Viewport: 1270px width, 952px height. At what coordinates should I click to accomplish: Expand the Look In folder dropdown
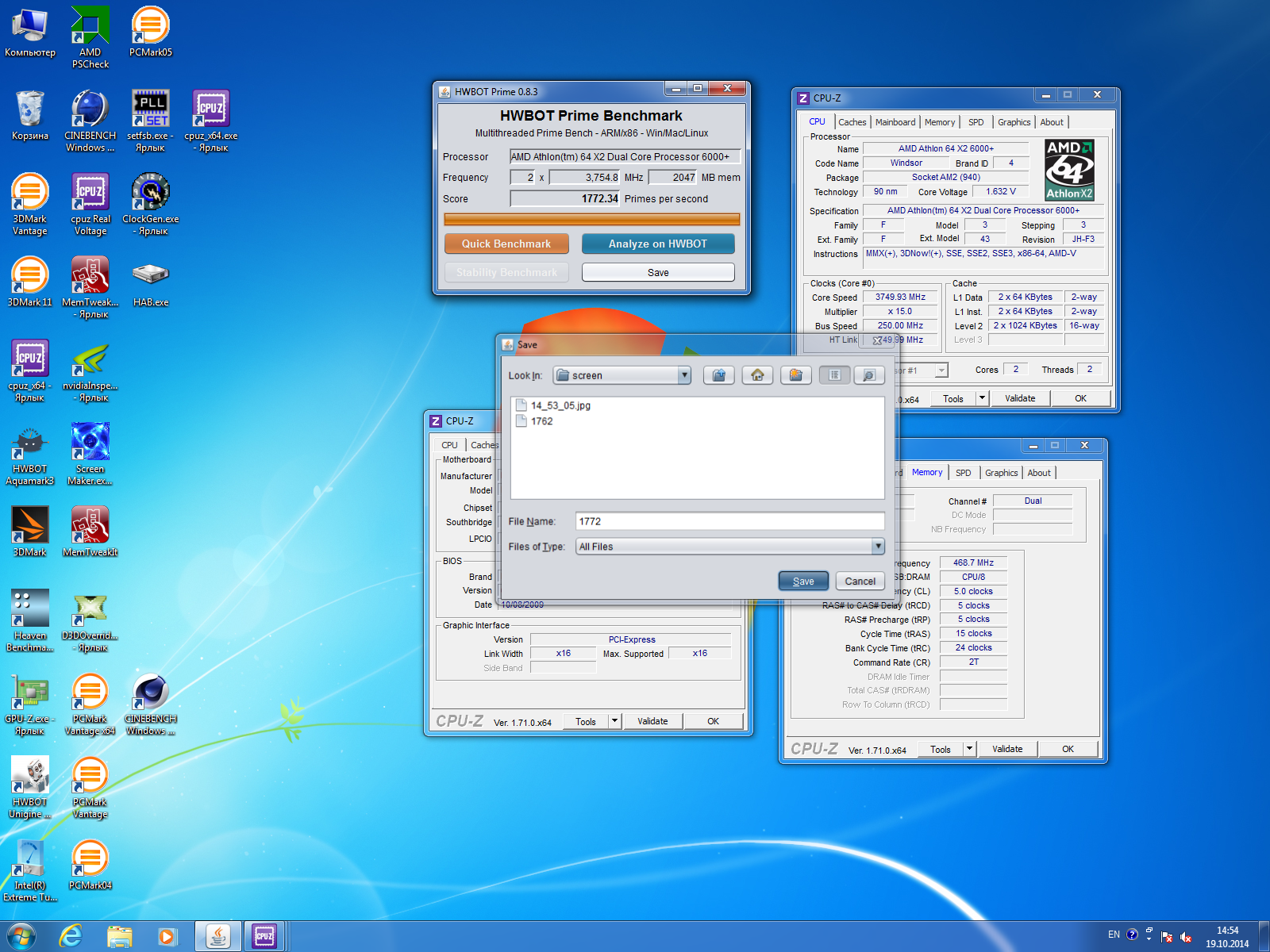tap(684, 375)
